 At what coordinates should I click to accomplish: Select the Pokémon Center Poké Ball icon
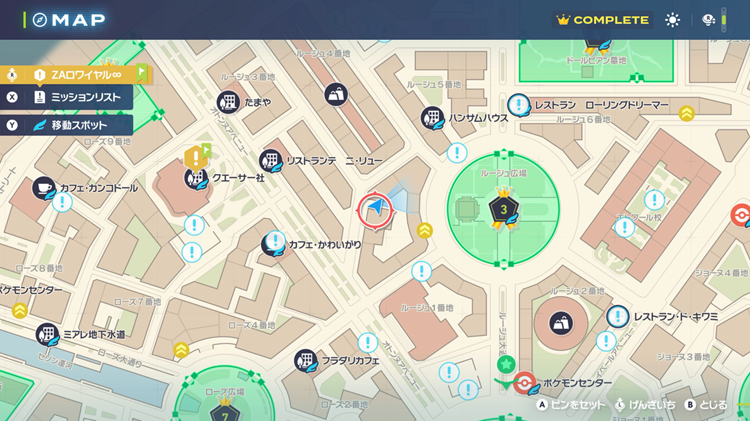point(520,384)
